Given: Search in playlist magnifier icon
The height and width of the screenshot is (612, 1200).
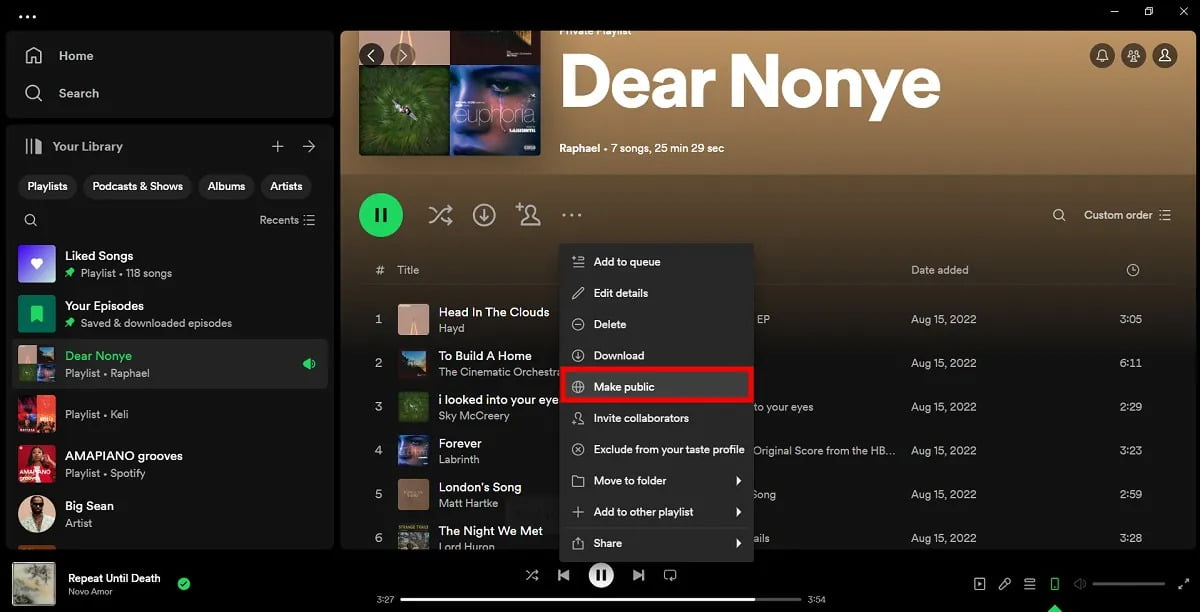Looking at the screenshot, I should tap(1059, 215).
